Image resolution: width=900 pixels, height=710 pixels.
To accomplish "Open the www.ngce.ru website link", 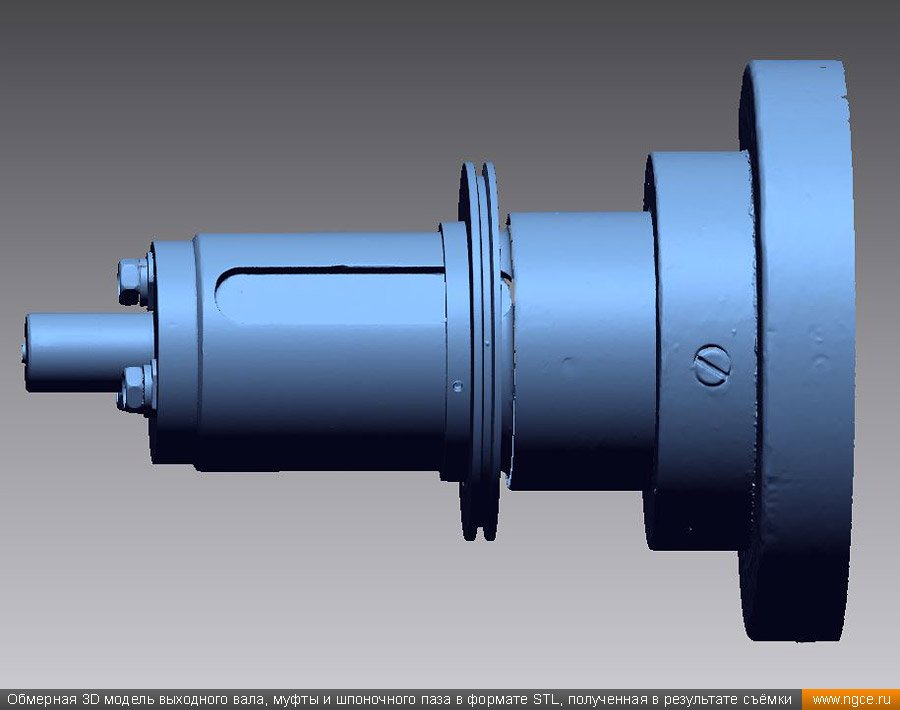I will pos(851,700).
